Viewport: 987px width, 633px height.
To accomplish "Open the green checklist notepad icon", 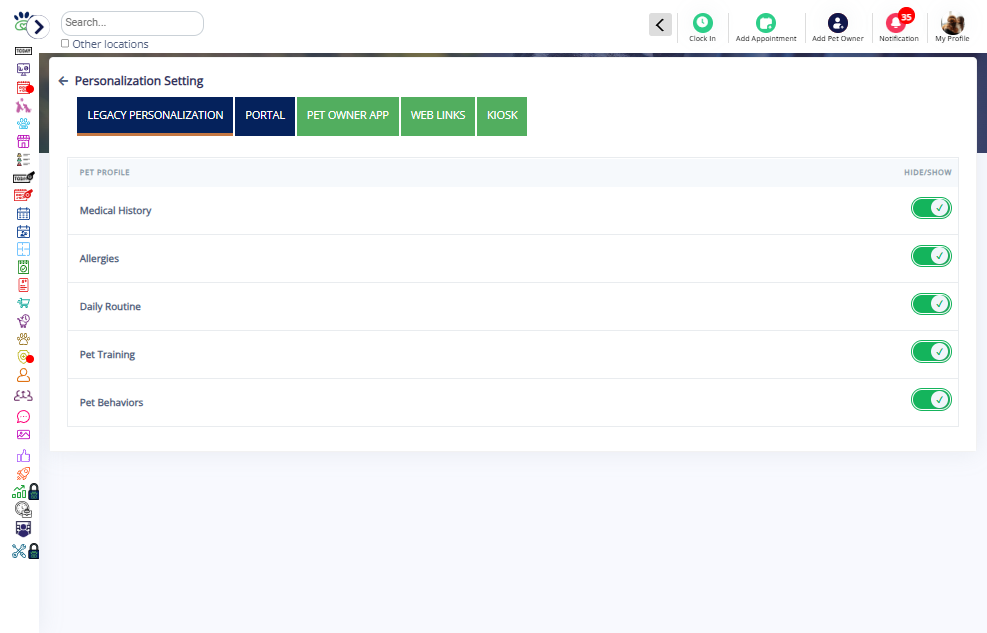I will pos(23,267).
